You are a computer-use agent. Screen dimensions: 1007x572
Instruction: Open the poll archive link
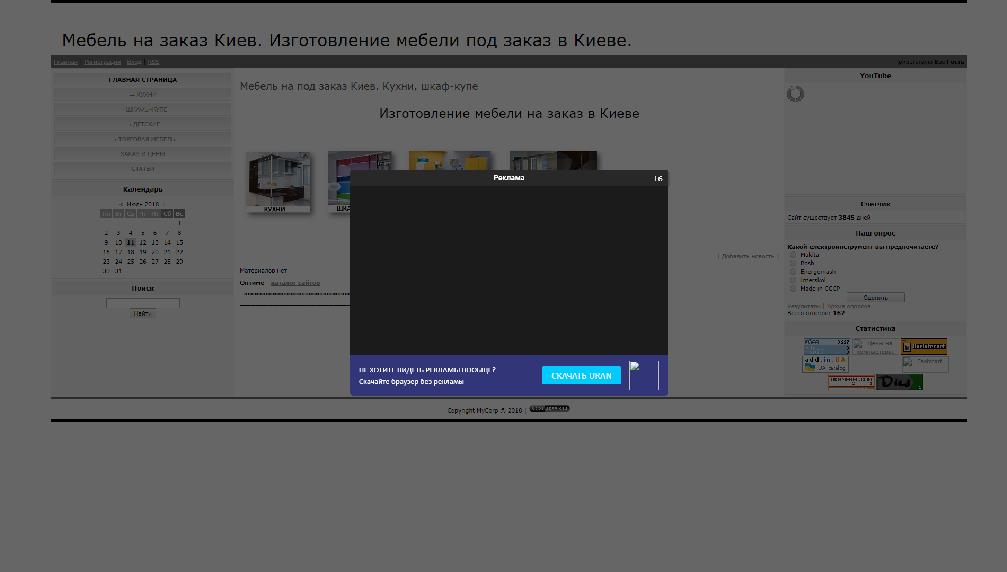coord(848,306)
